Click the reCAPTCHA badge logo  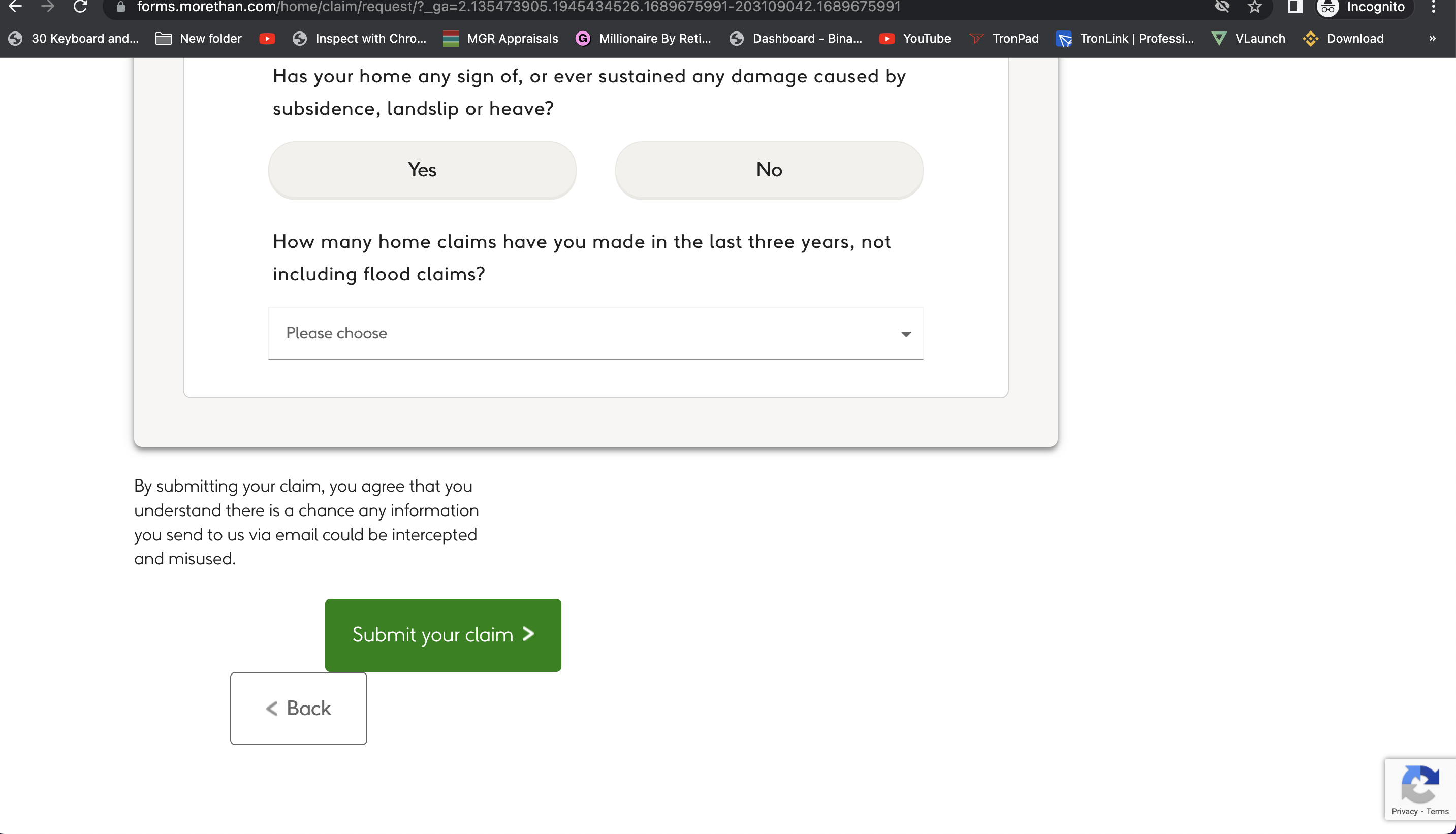(x=1419, y=784)
